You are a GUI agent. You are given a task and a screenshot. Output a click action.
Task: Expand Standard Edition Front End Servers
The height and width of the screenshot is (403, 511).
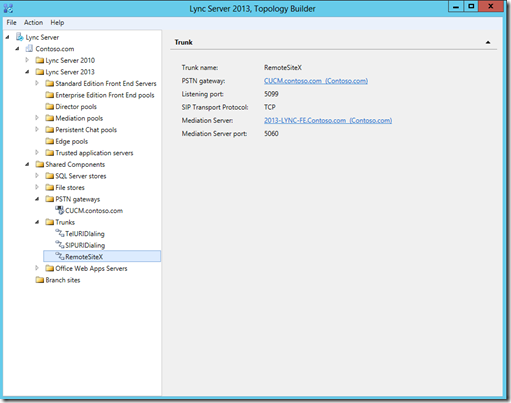[37, 83]
